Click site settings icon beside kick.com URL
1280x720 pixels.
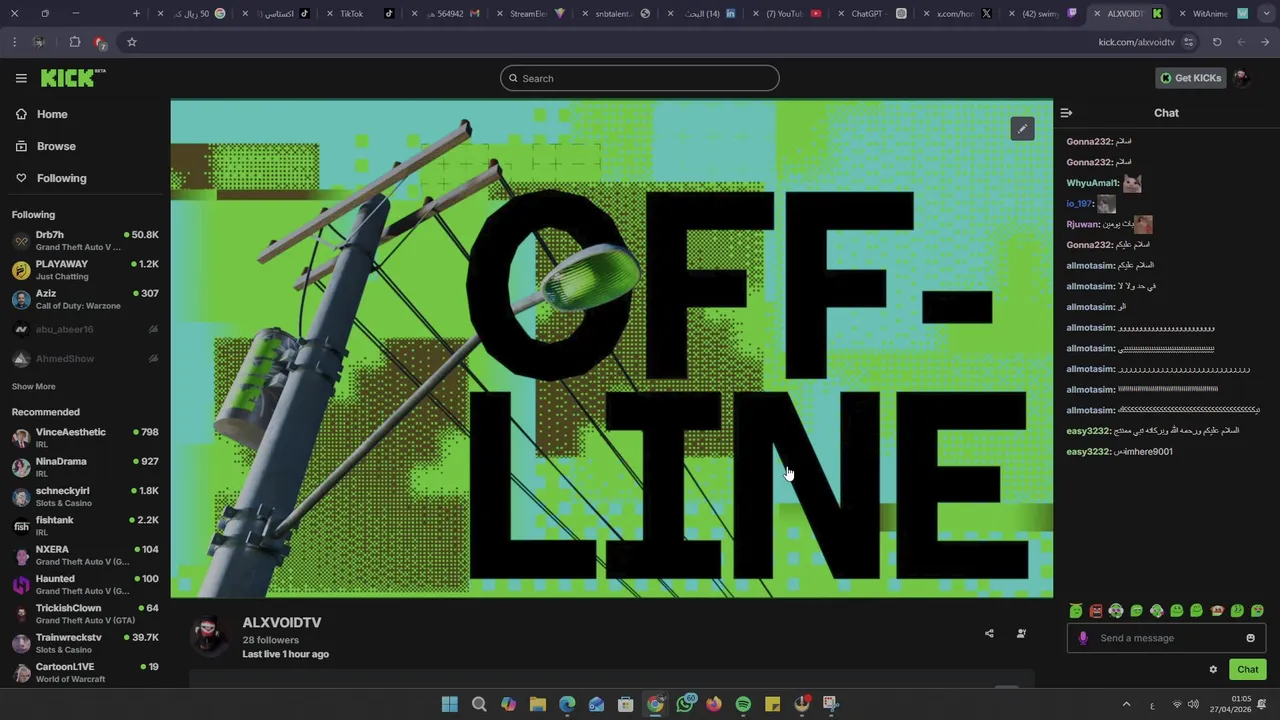(1188, 42)
